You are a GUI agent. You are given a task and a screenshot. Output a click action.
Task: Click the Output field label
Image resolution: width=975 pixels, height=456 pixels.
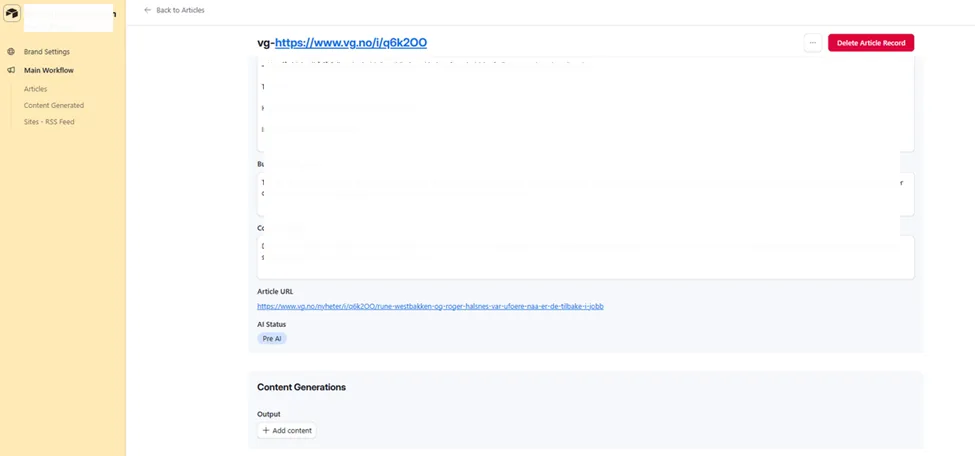[269, 414]
